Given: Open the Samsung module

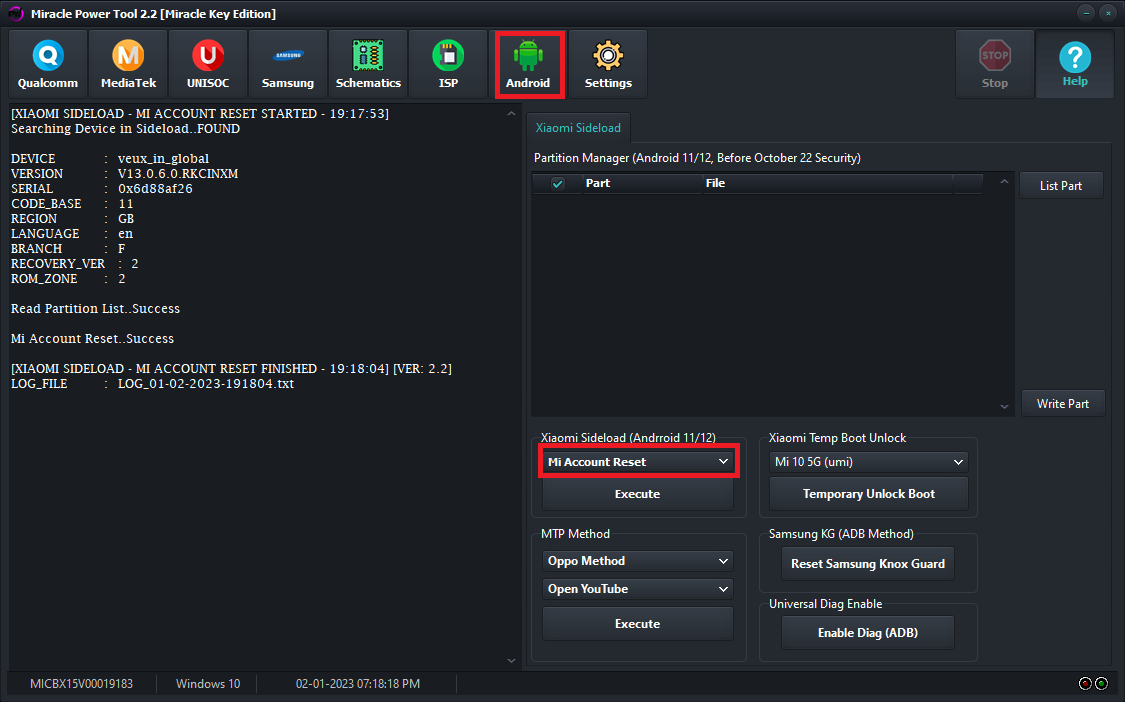Looking at the screenshot, I should 288,64.
